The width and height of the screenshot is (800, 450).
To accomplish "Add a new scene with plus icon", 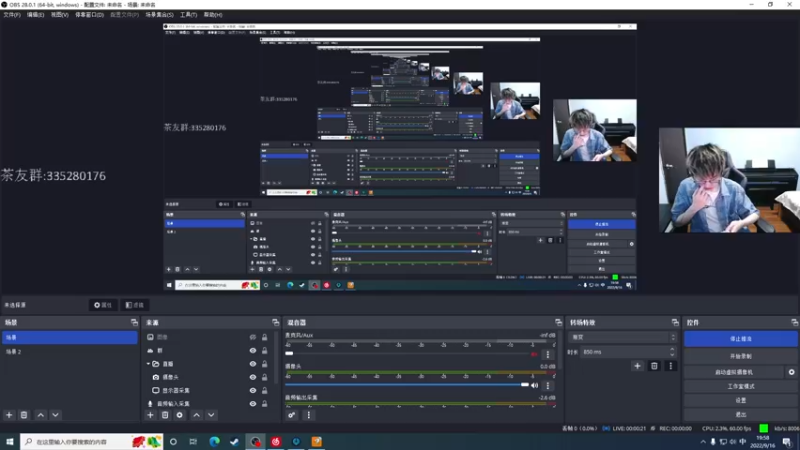I will tap(9, 415).
